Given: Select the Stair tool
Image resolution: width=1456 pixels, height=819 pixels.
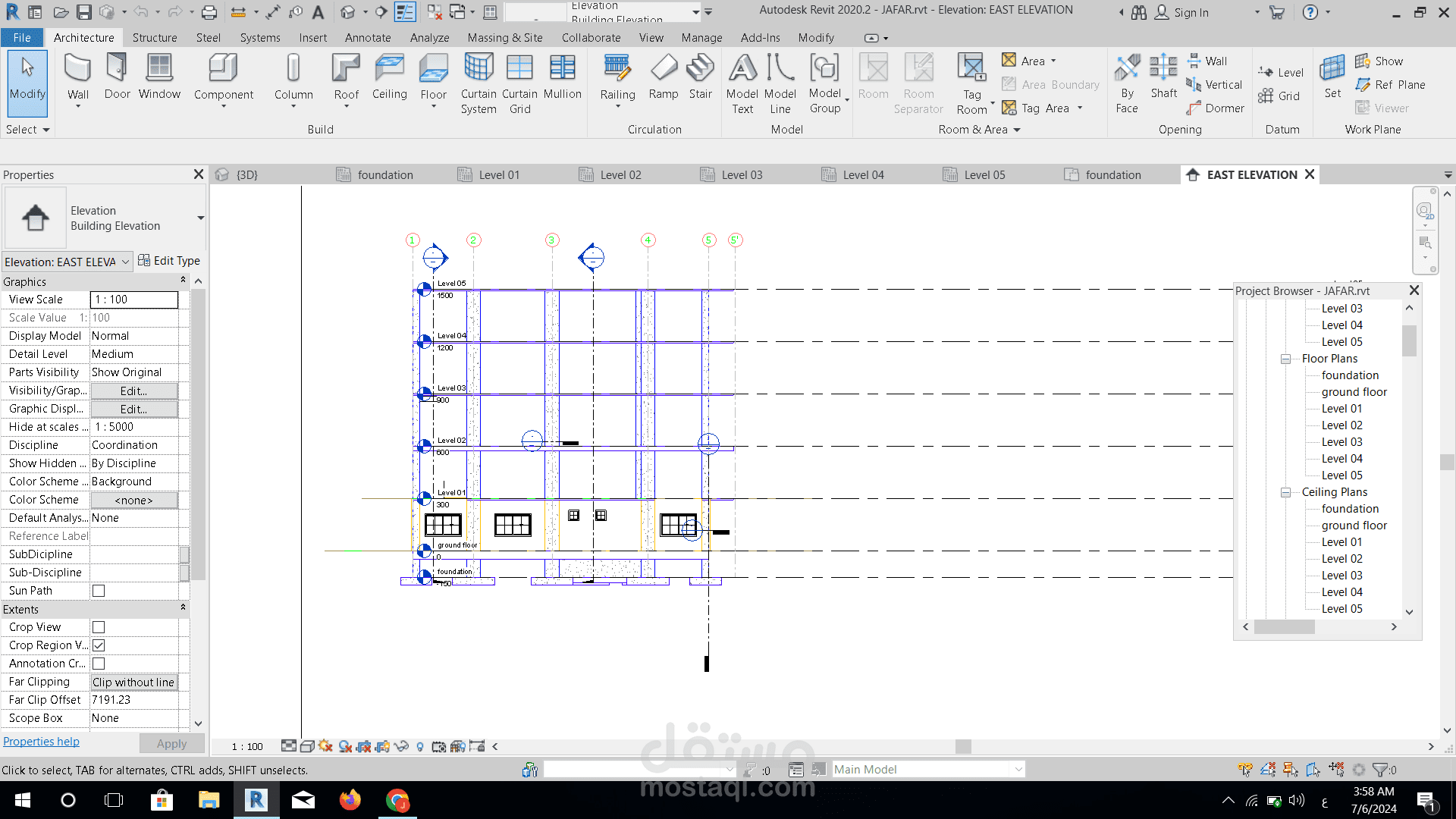Looking at the screenshot, I should click(700, 77).
